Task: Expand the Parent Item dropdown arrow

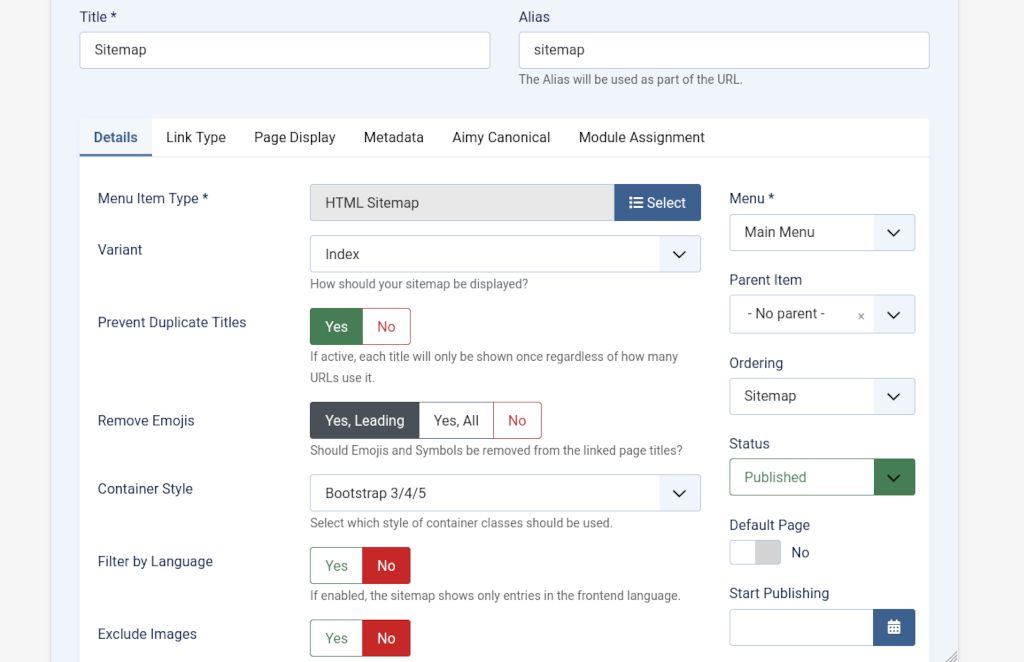Action: tap(894, 315)
